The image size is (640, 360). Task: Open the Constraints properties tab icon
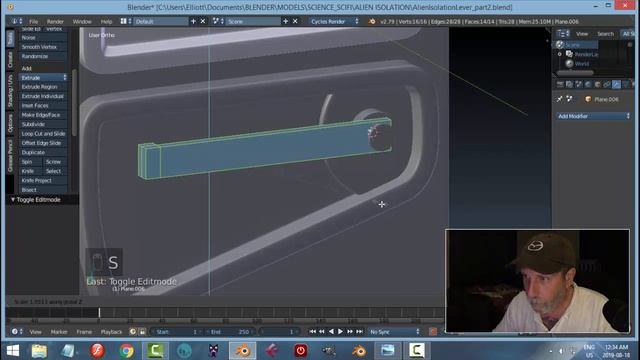607,84
